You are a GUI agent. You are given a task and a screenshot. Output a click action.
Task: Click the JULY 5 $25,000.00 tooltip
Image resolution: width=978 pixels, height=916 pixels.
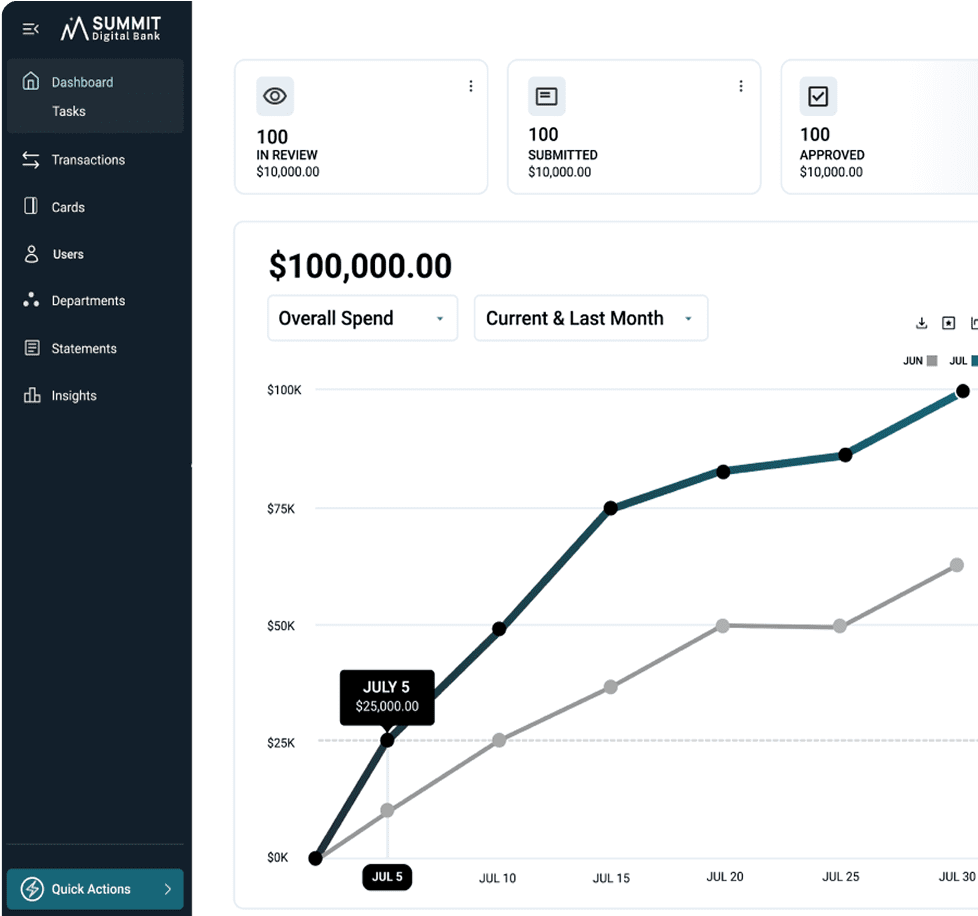click(387, 697)
